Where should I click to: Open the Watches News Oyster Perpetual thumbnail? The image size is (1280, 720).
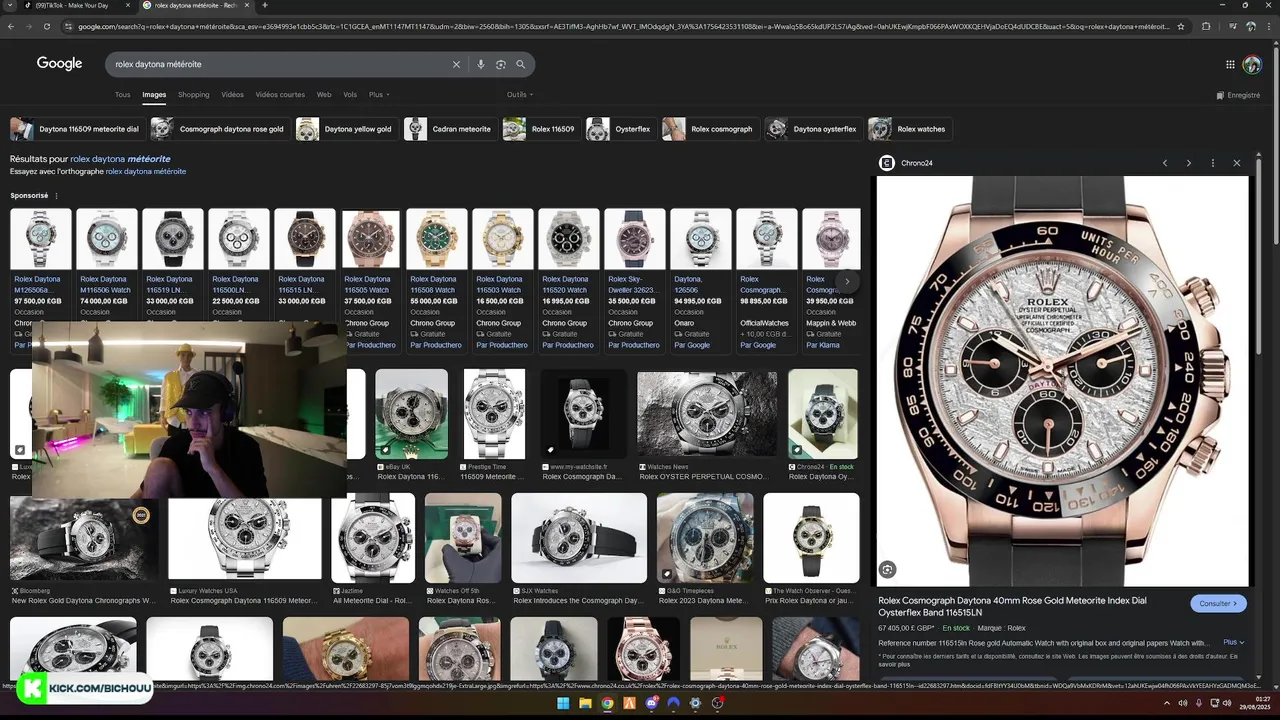pyautogui.click(x=707, y=414)
